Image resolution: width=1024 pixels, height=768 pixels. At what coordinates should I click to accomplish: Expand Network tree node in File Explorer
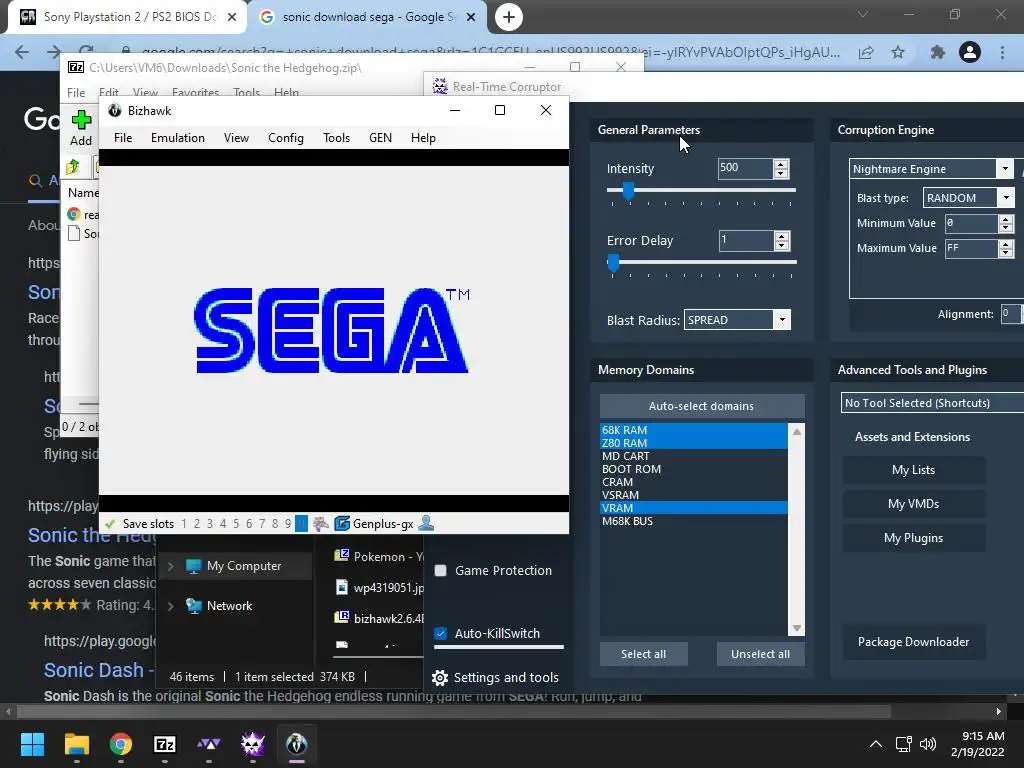pyautogui.click(x=170, y=606)
